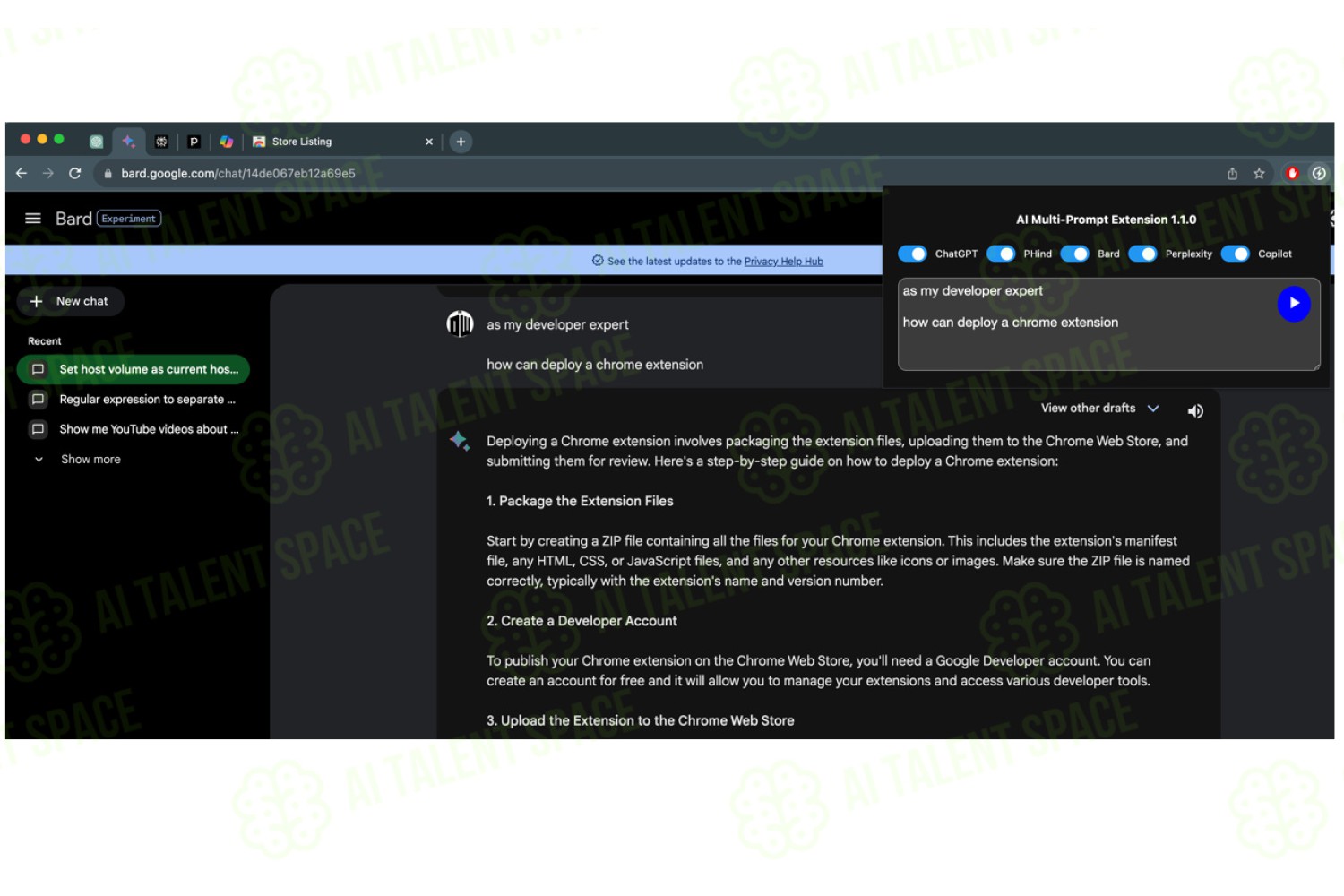Viewport: 1344px width, 896px height.
Task: Click heading '3. Upload the Extension to the Chrome Web Store'
Action: point(640,721)
